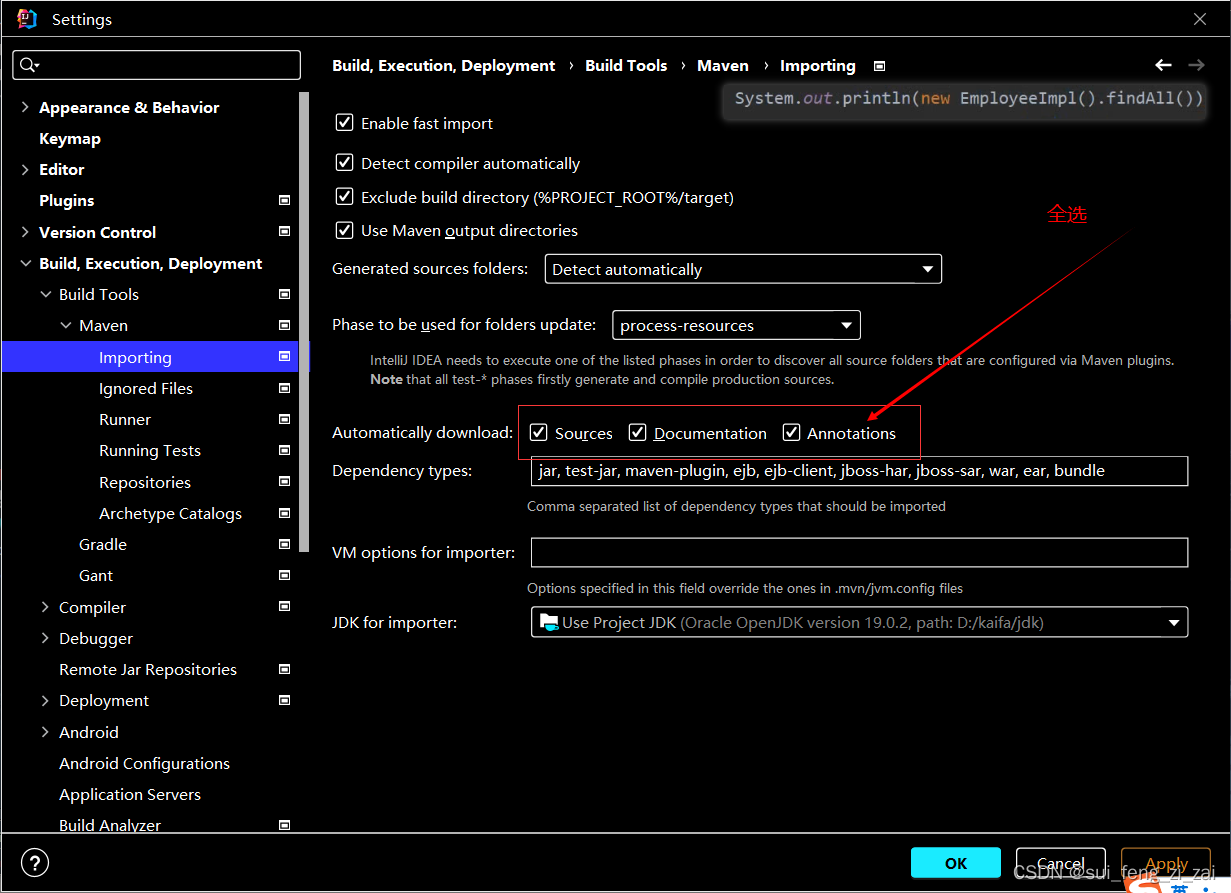Confirm settings with OK button
1231x893 pixels.
tap(956, 863)
